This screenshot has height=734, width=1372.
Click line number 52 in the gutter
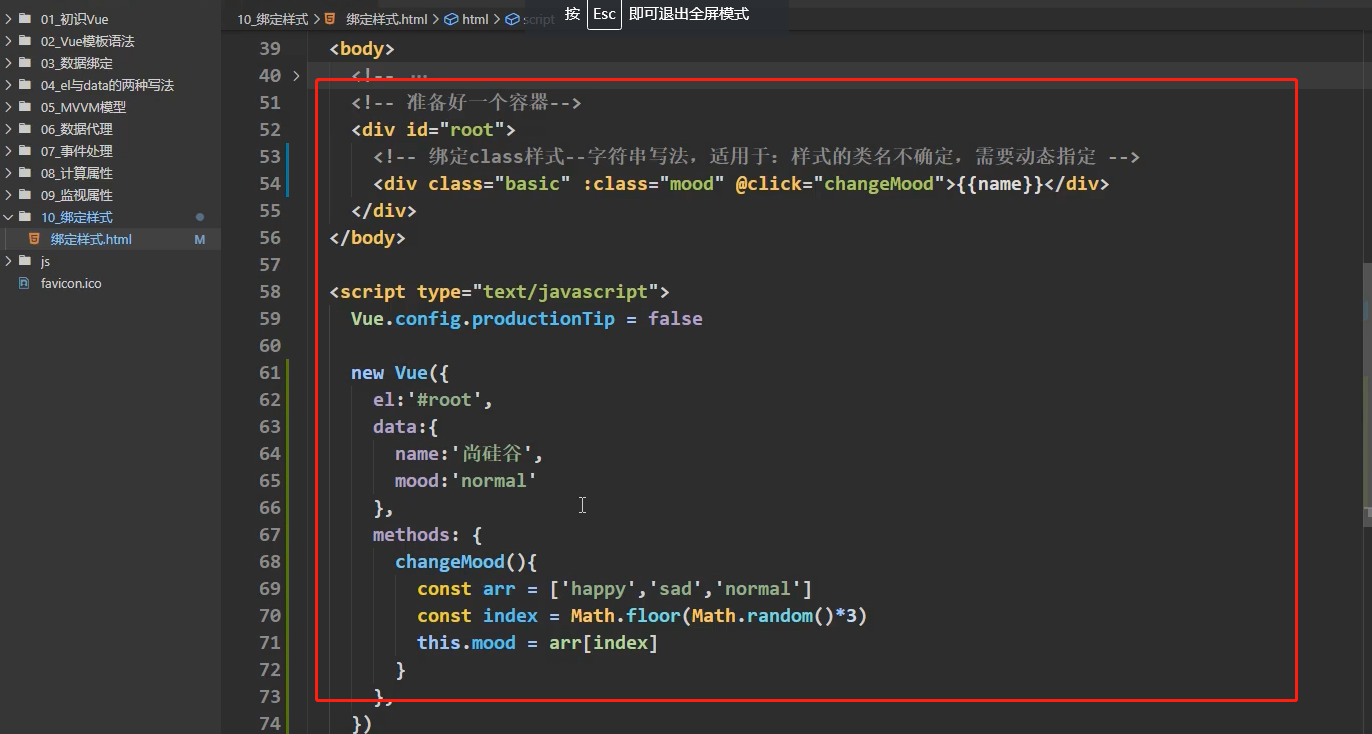[270, 130]
